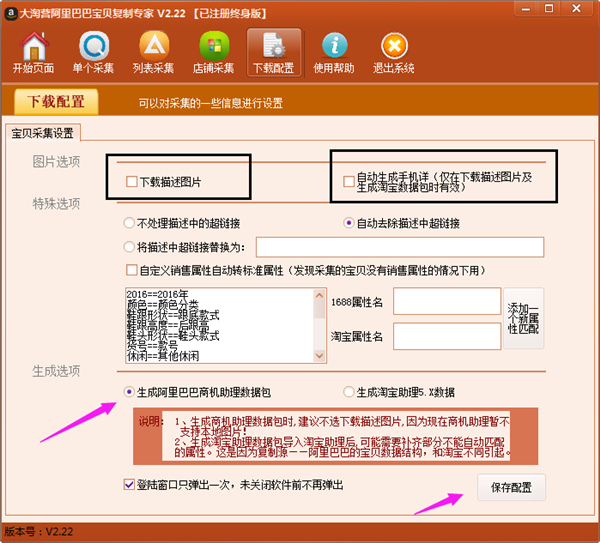600x543 pixels.
Task: Click the 退出系统 exit icon
Action: coord(394,52)
